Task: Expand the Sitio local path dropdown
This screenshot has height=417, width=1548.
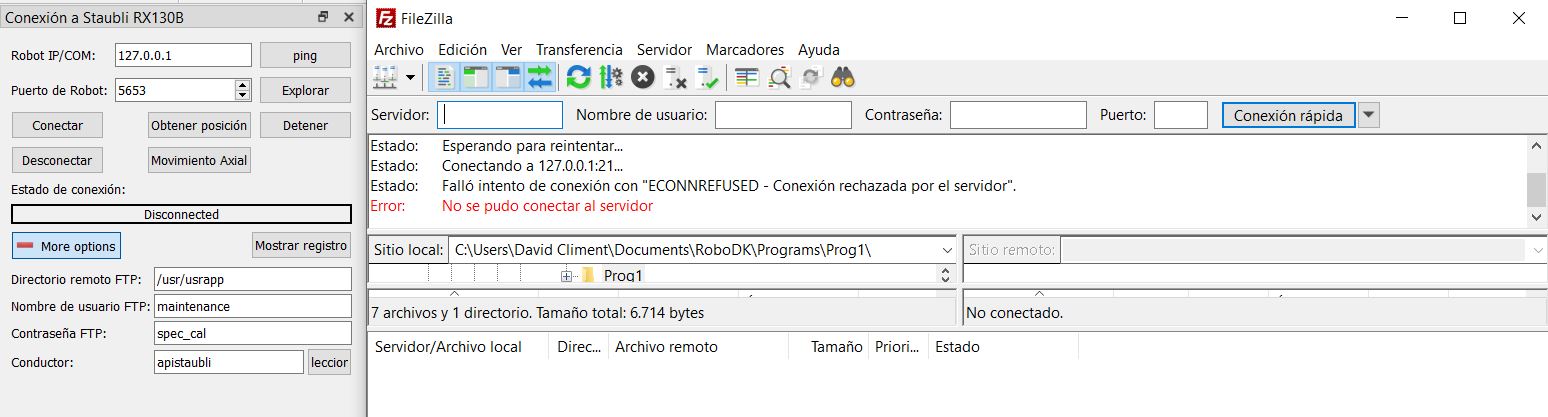Action: coord(946,250)
